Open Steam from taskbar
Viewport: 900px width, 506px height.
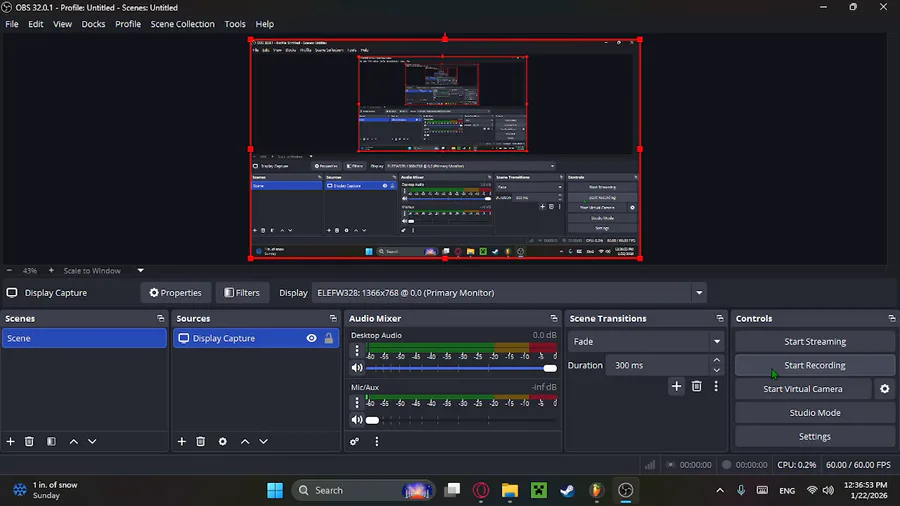(567, 491)
